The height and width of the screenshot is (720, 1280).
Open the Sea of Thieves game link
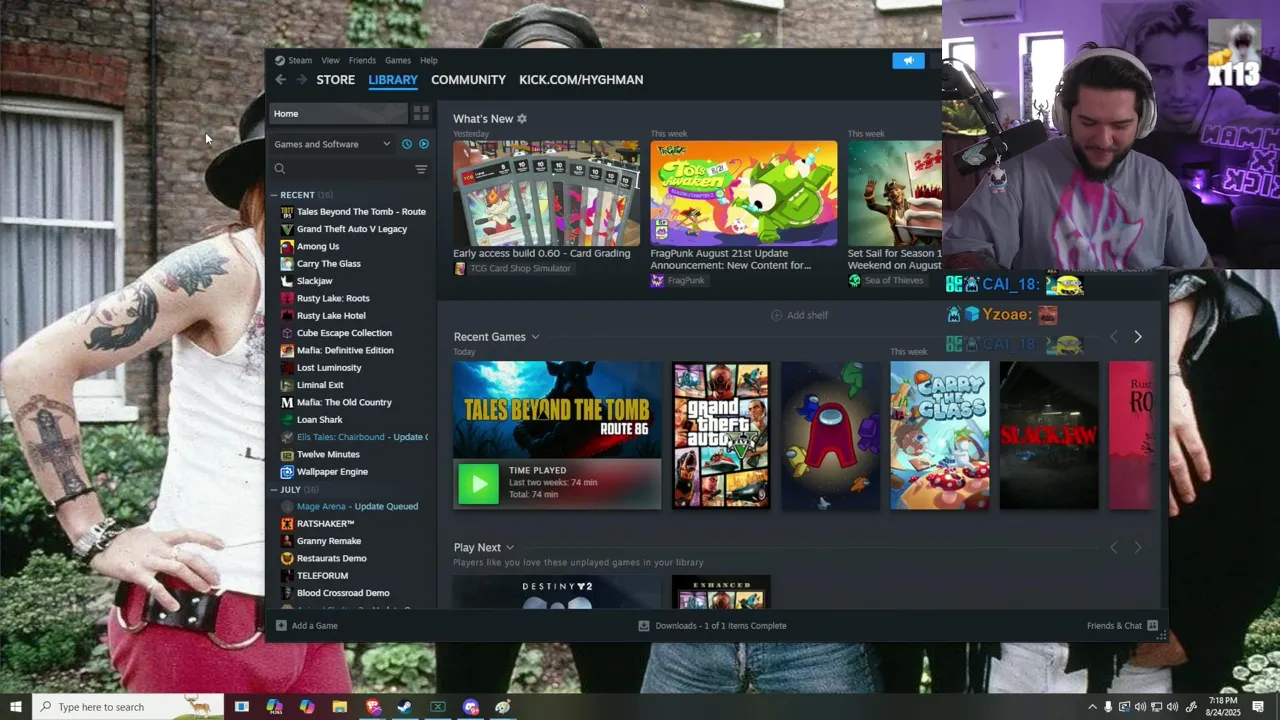pyautogui.click(x=886, y=281)
